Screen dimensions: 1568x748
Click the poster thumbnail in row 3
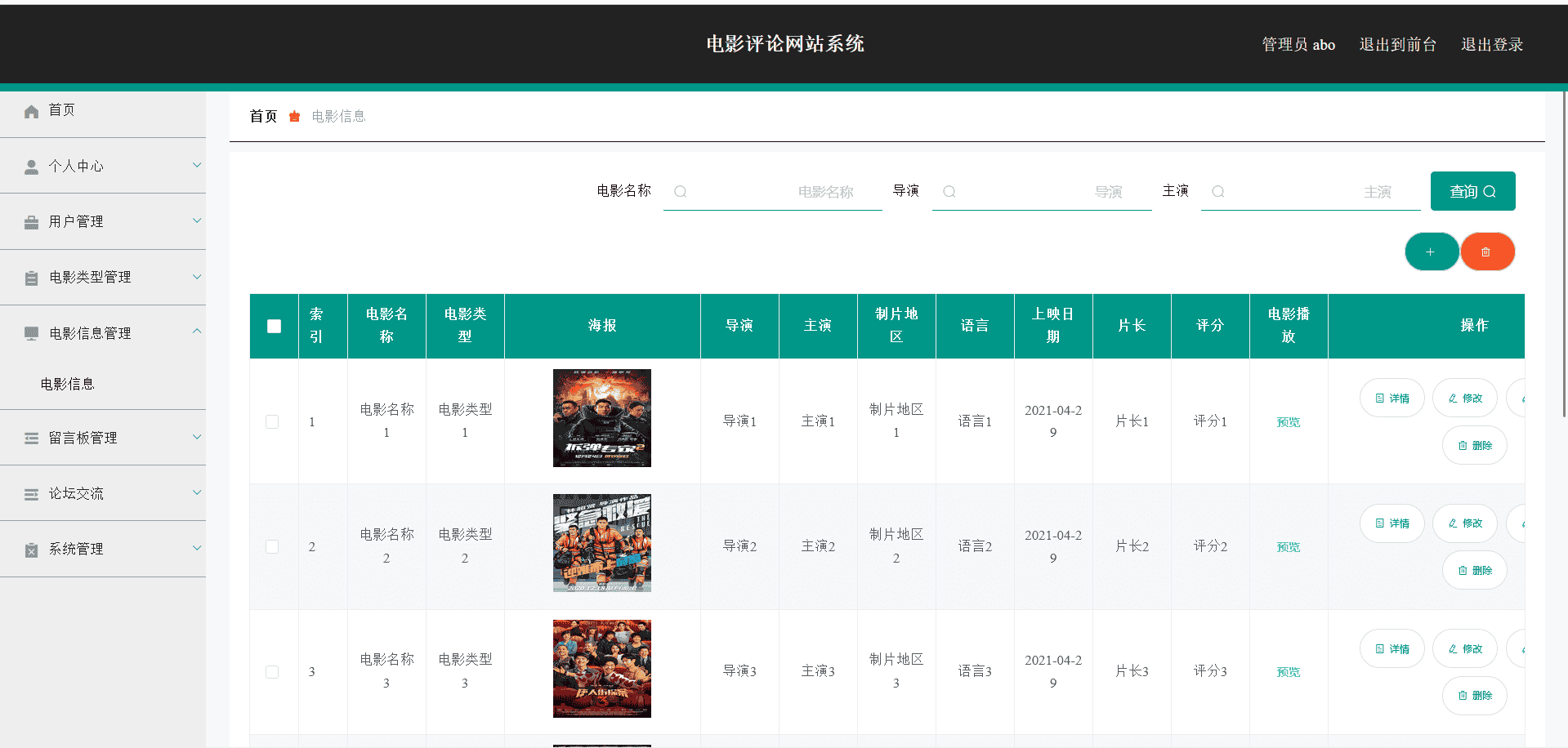pyautogui.click(x=602, y=669)
